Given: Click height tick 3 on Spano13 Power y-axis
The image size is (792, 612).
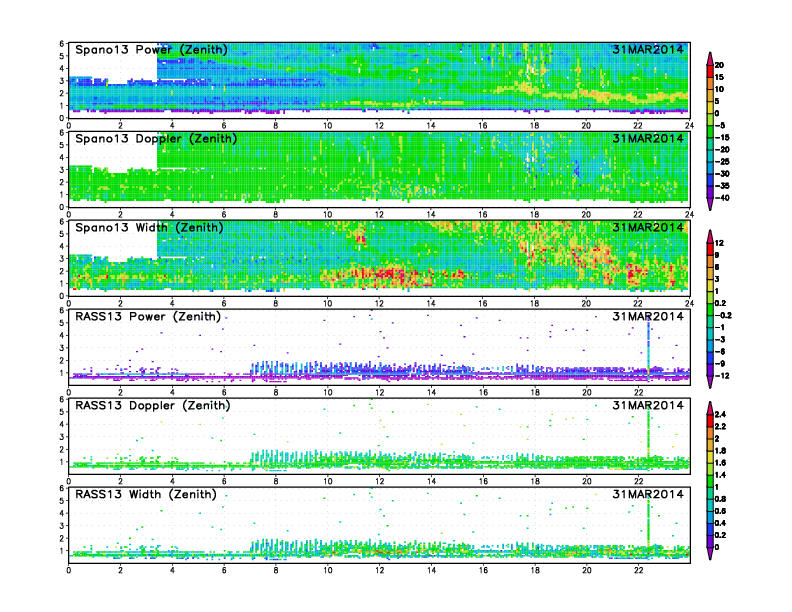Looking at the screenshot, I should [x=62, y=81].
